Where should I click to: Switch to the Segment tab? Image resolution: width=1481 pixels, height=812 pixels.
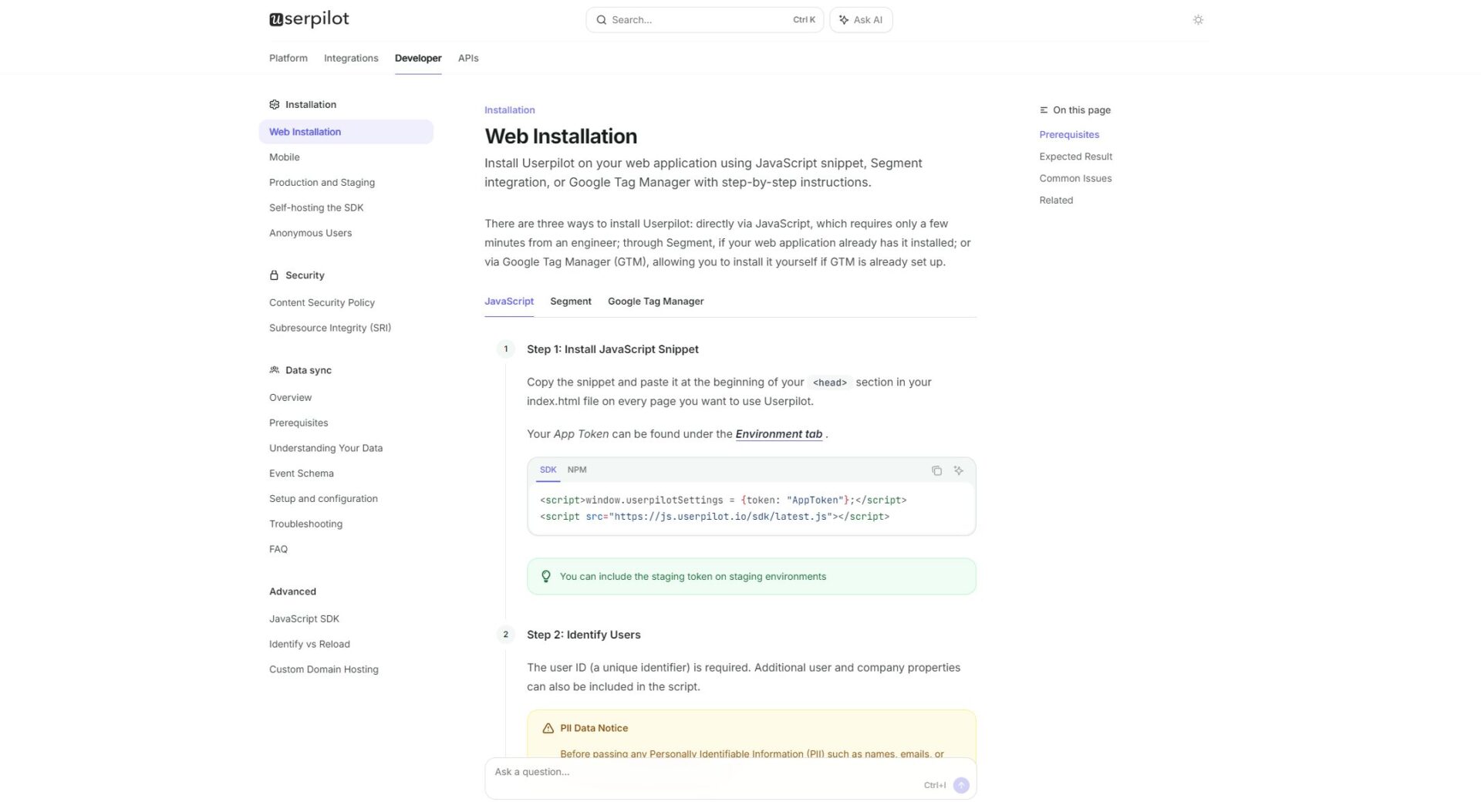tap(570, 302)
